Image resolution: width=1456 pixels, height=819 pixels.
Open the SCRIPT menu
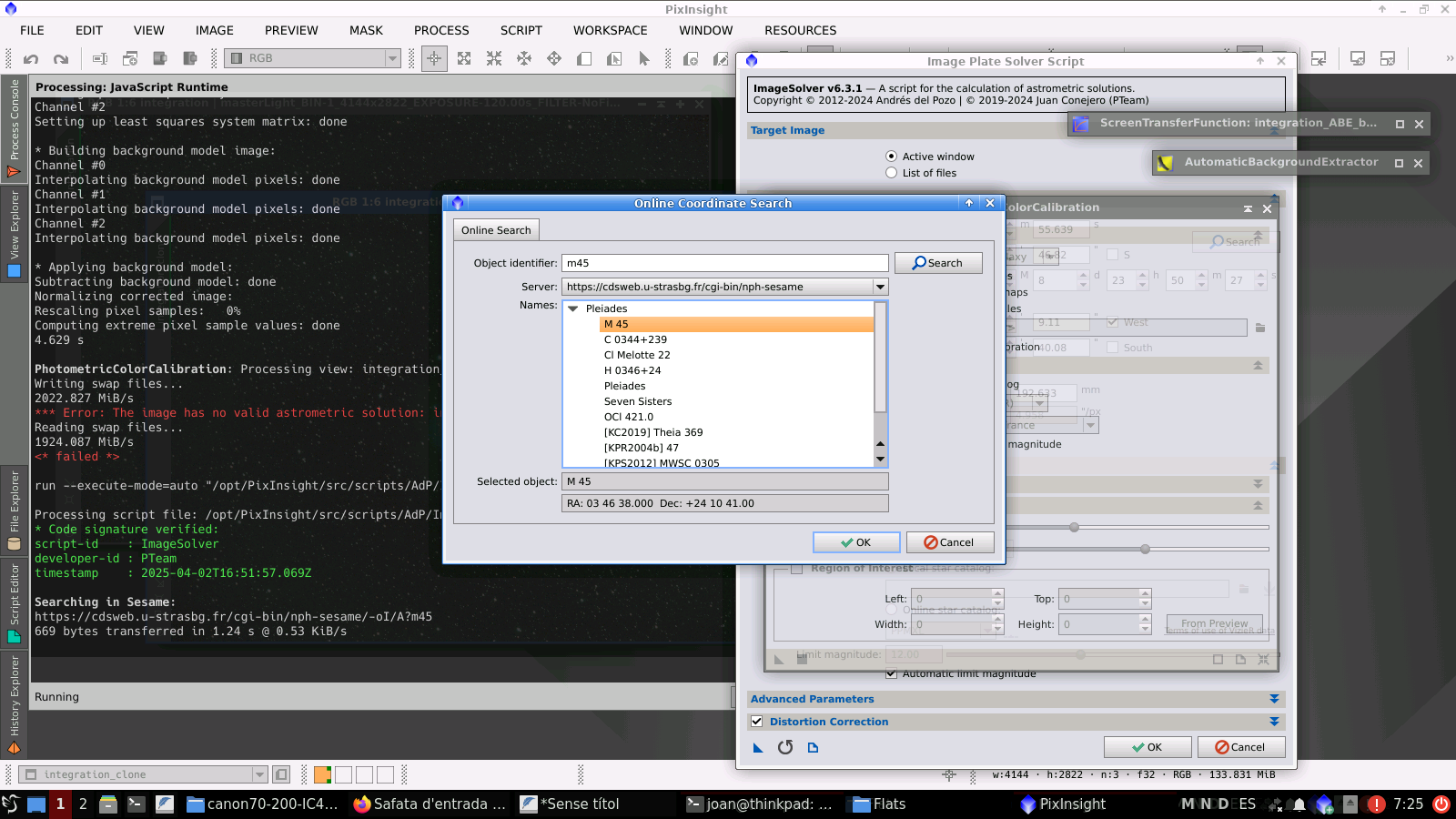(x=521, y=30)
